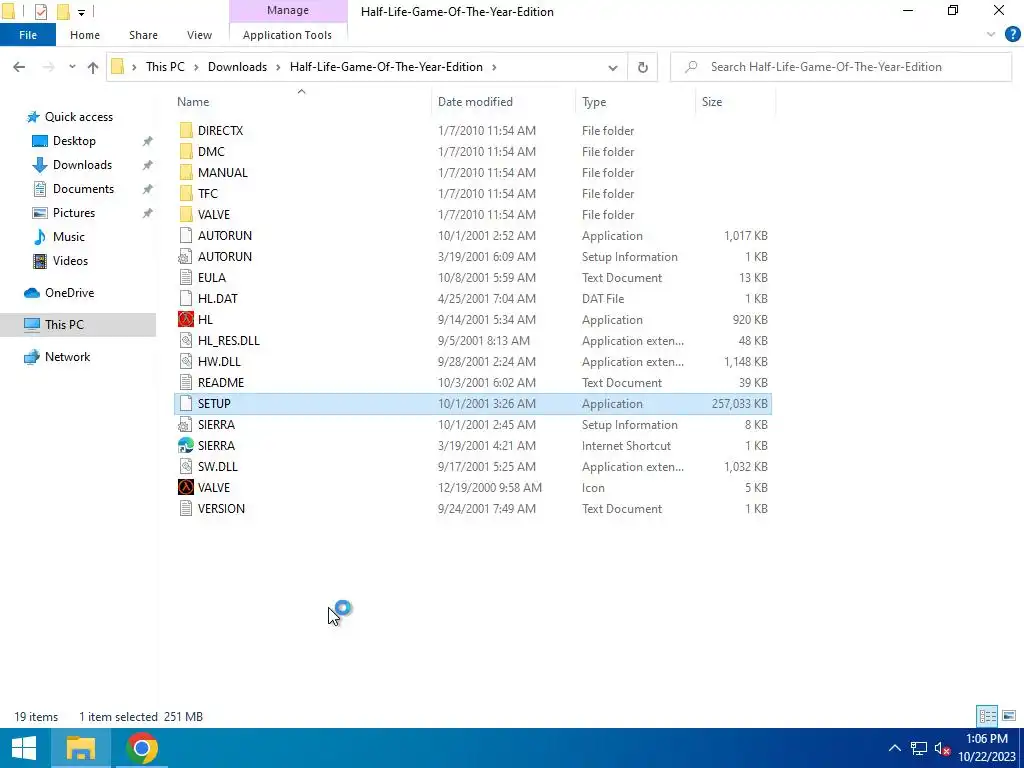Screen dimensions: 1024x768
Task: Select the VALVE icon file
Action: pos(186,487)
